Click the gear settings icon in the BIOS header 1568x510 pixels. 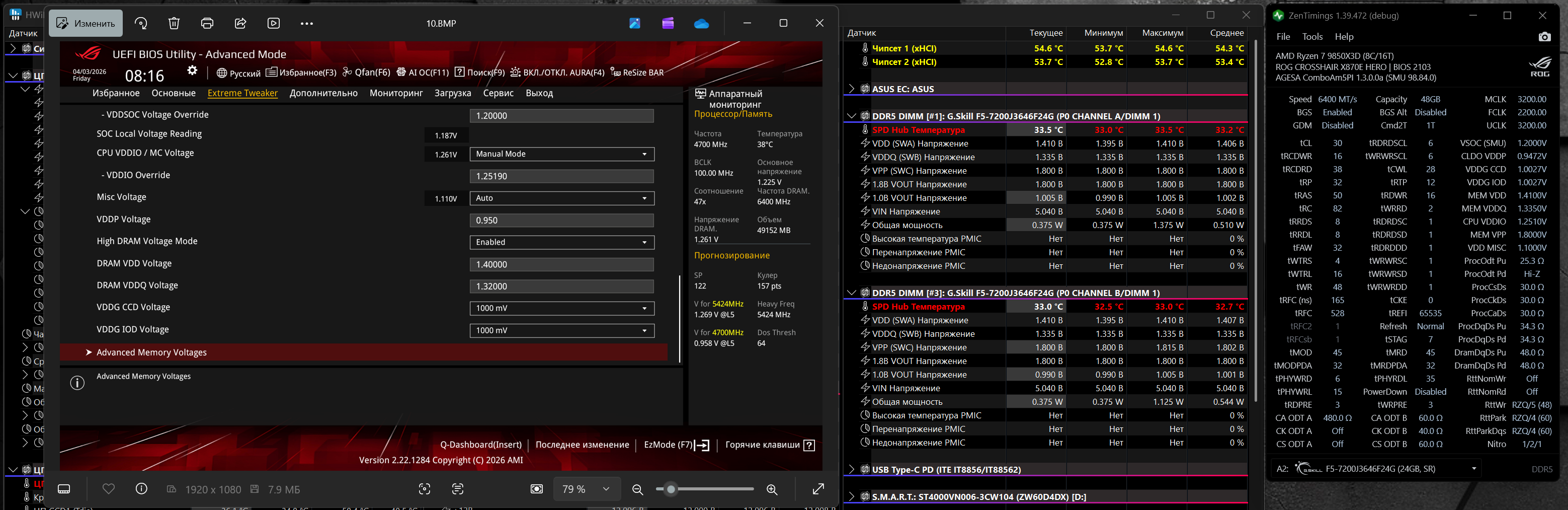(192, 70)
